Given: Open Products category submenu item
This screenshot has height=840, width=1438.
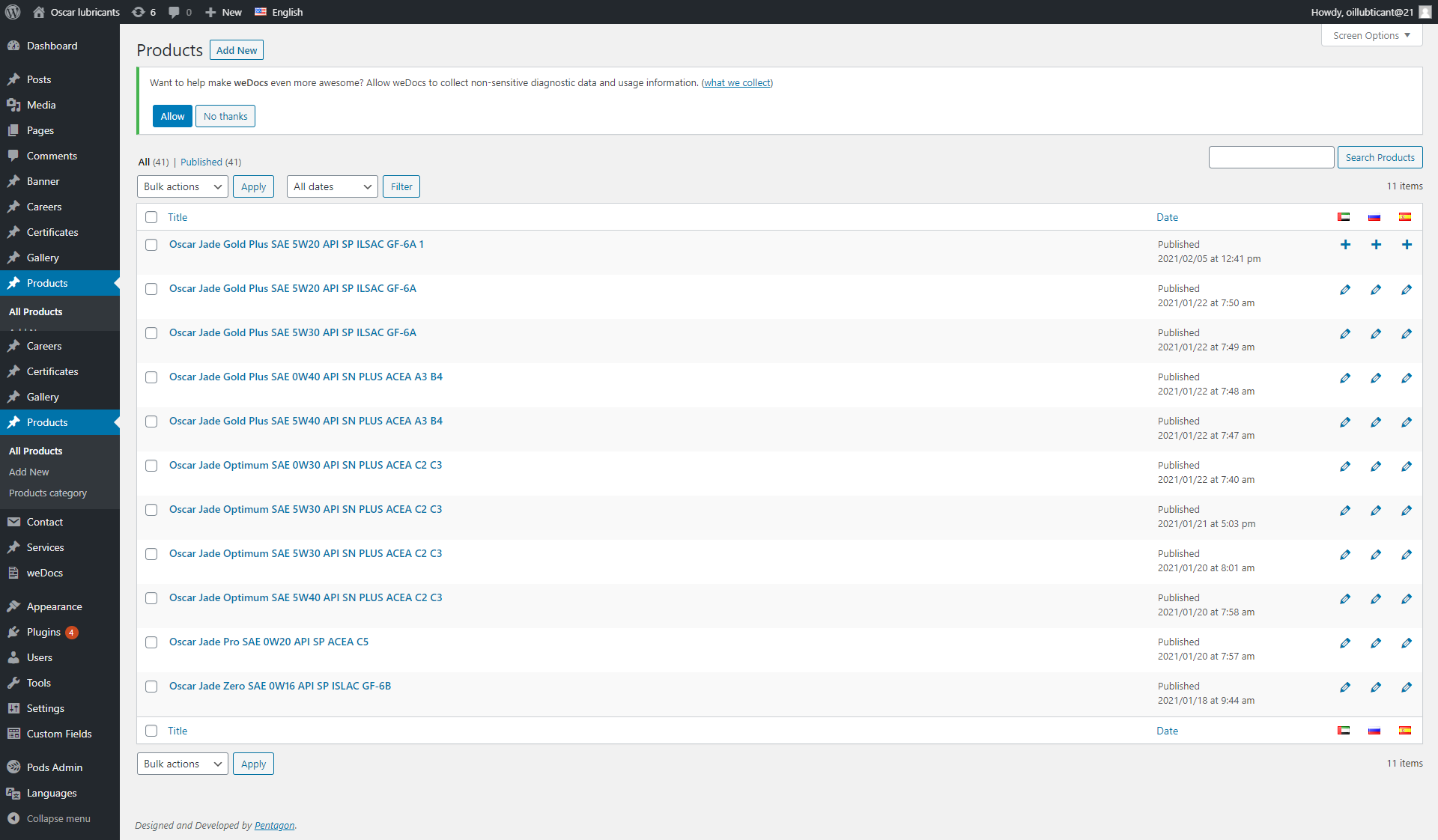Looking at the screenshot, I should [x=48, y=493].
